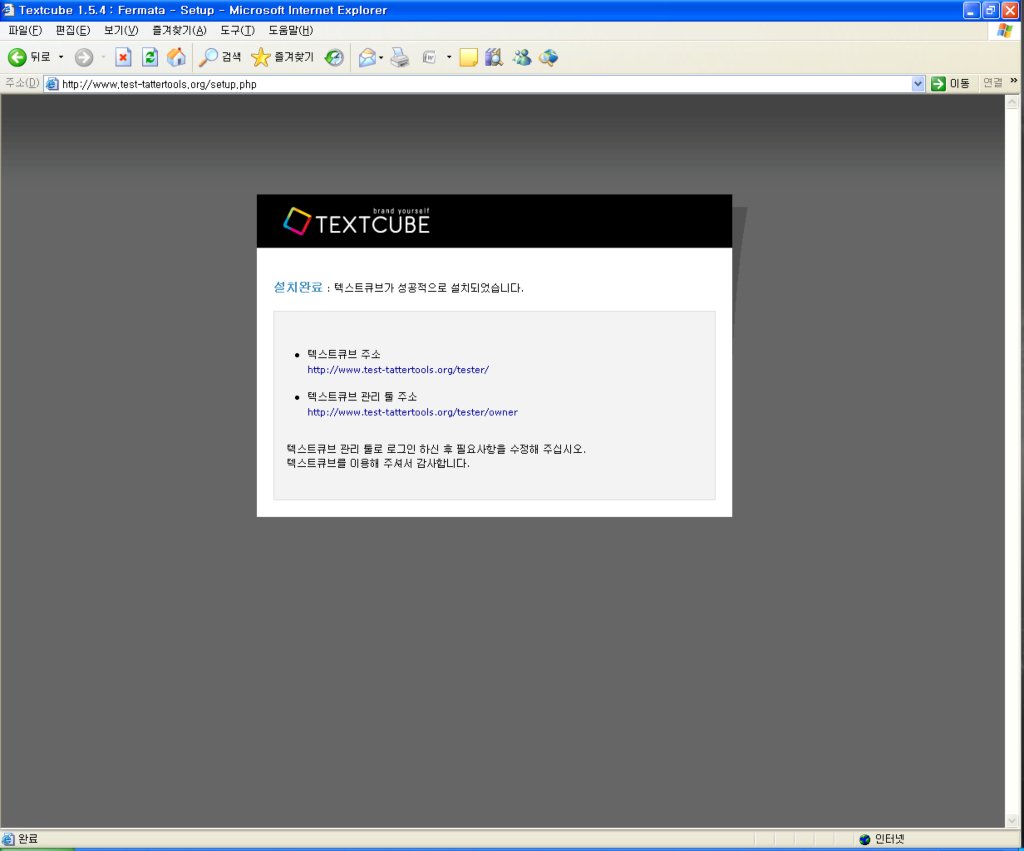Click the 완료 status bar text
The width and height of the screenshot is (1024, 851).
27,839
